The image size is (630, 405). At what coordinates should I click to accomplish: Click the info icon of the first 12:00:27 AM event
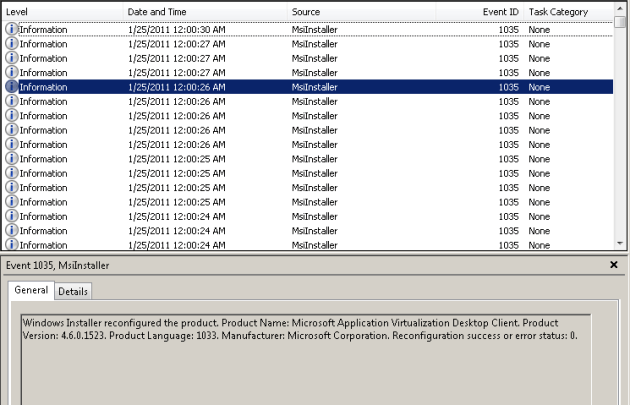pos(12,44)
